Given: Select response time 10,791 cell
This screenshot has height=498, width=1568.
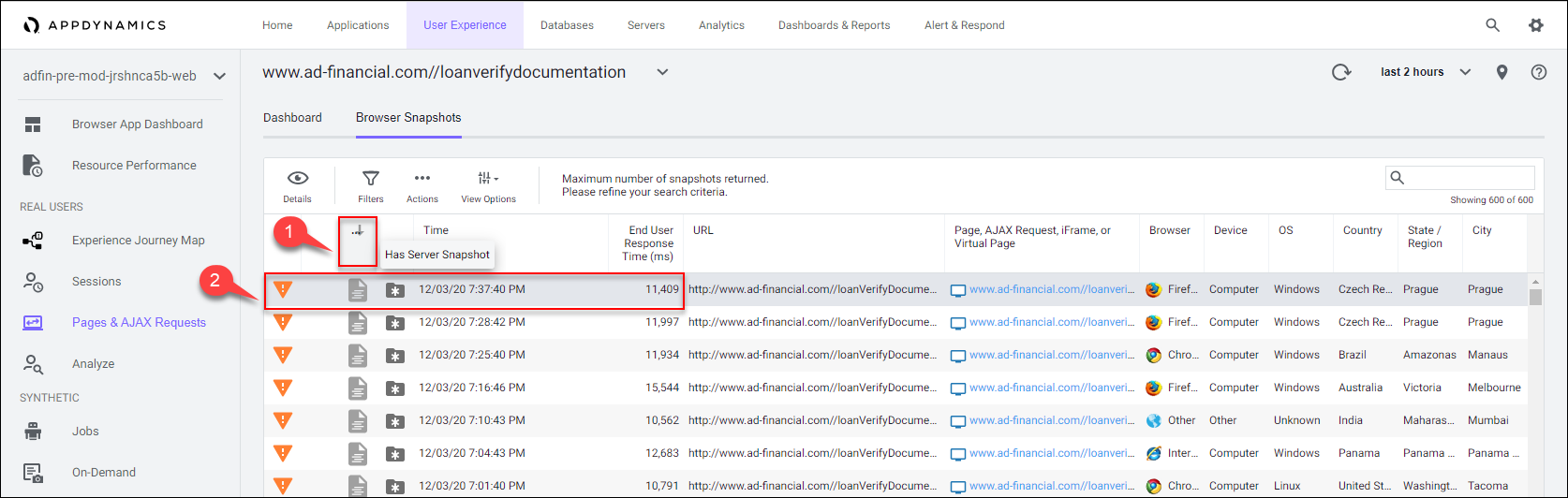Looking at the screenshot, I should pos(662,486).
